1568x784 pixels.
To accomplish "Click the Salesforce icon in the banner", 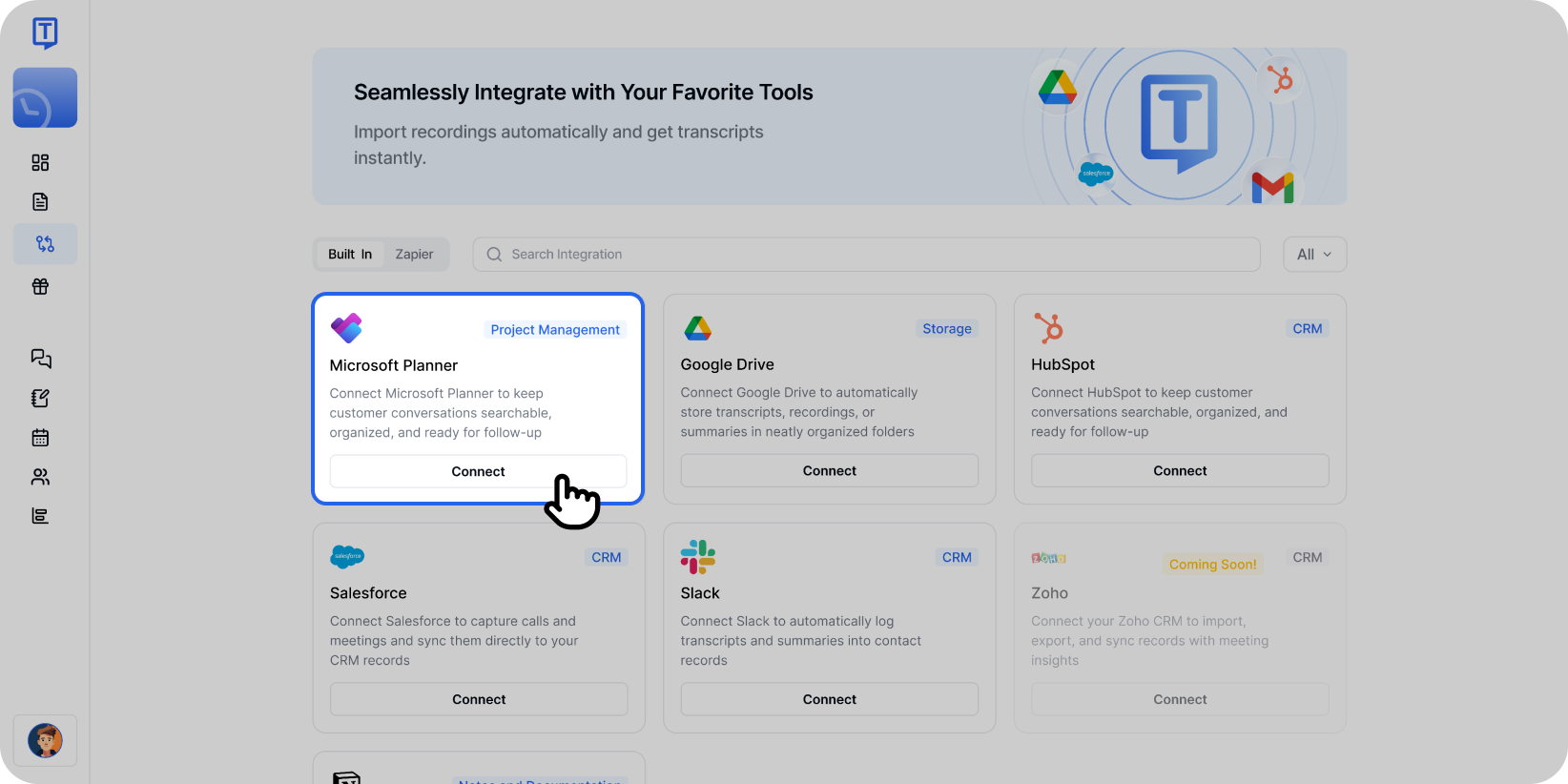I will [1096, 174].
